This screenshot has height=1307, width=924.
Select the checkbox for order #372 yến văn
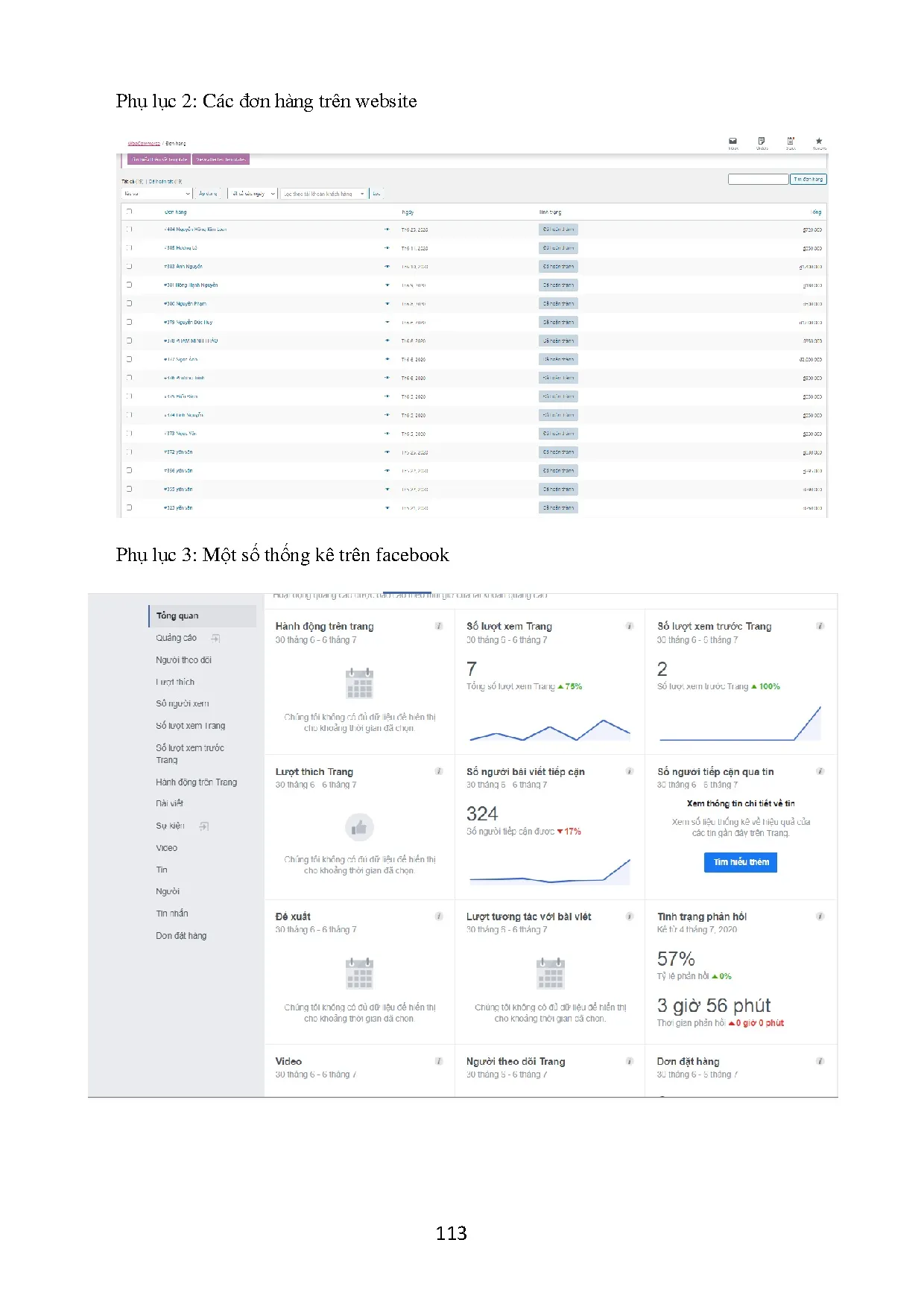[129, 452]
